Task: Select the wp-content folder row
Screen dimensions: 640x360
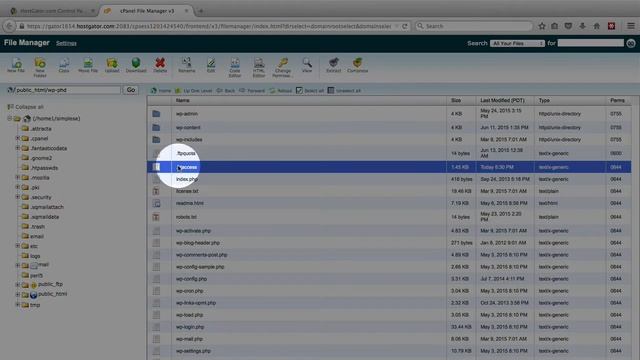Action: click(x=389, y=127)
